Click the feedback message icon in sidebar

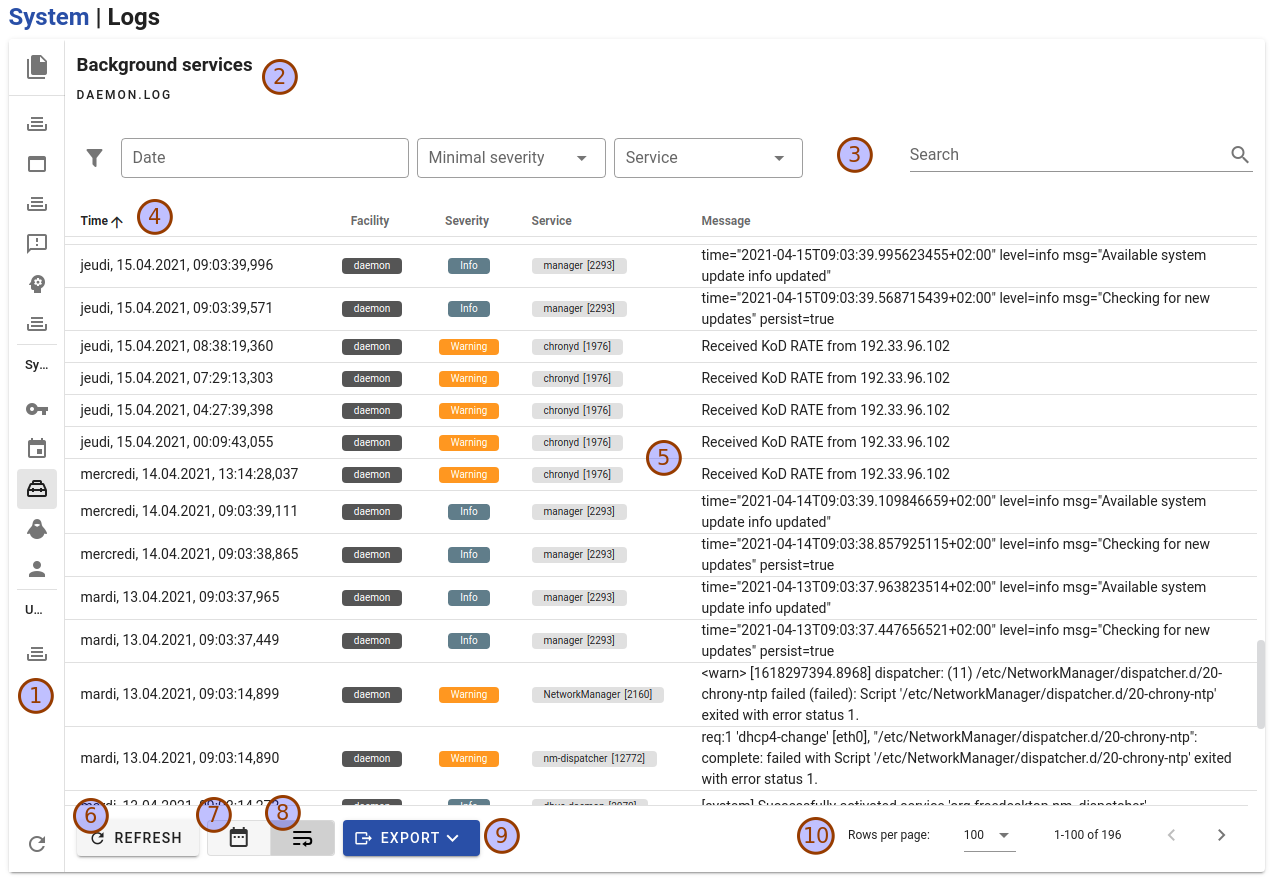click(37, 244)
